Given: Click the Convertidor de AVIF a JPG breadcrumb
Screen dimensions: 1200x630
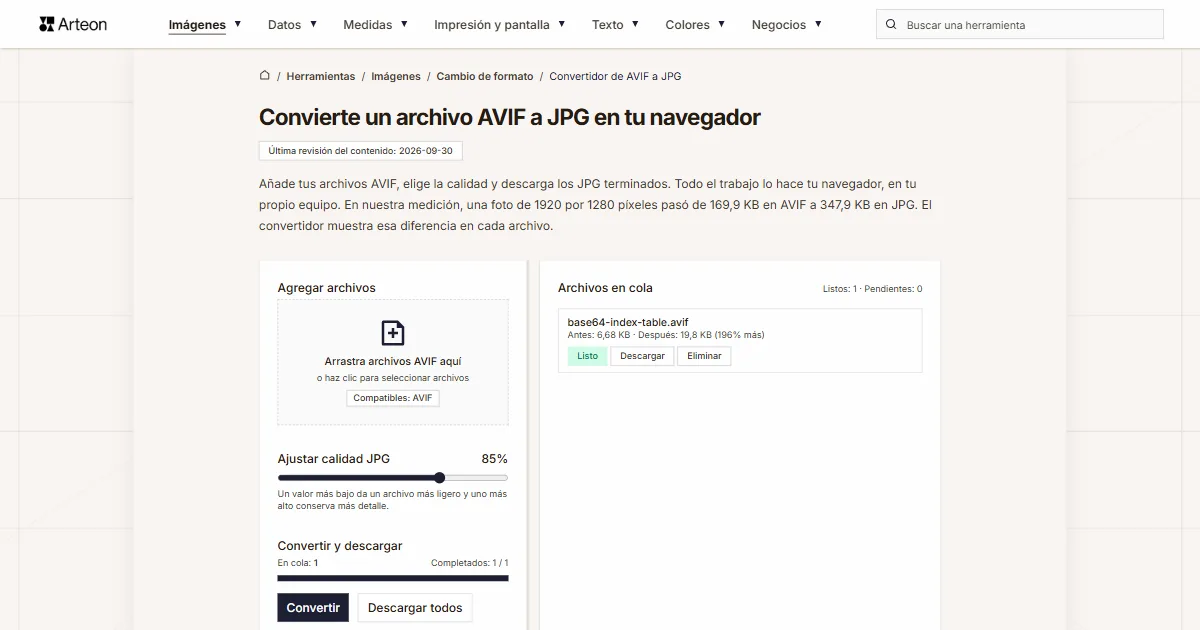Looking at the screenshot, I should click(x=615, y=76).
